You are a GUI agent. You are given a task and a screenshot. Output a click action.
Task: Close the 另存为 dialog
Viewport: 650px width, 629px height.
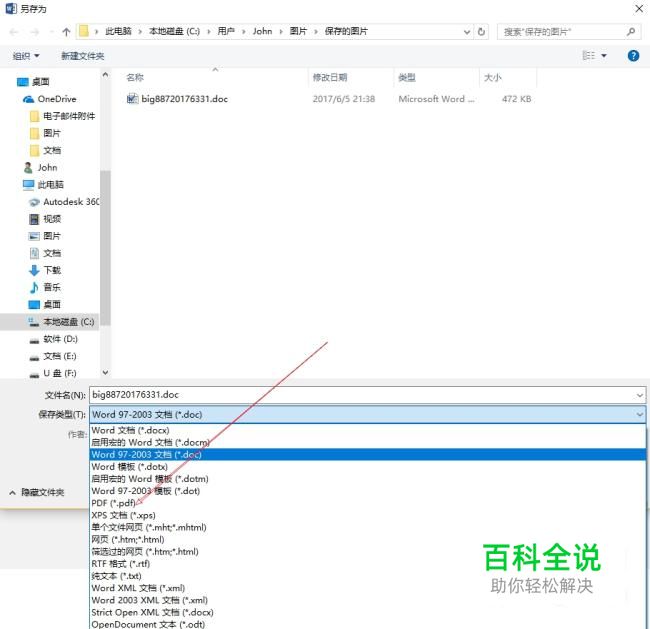pyautogui.click(x=639, y=9)
